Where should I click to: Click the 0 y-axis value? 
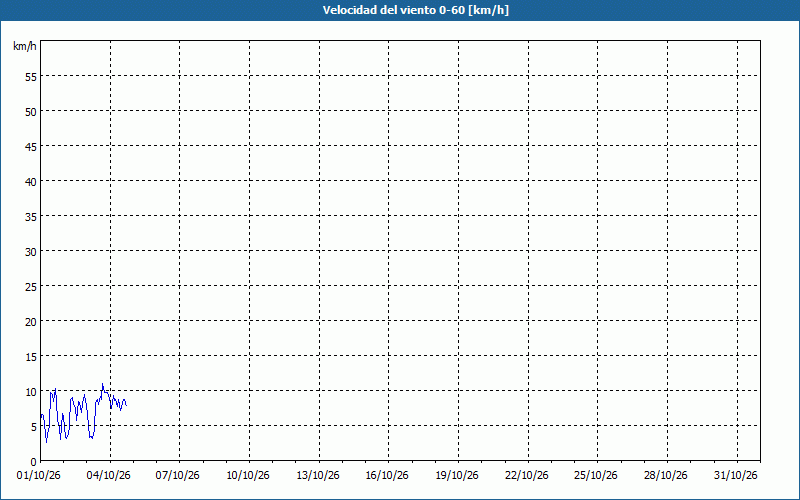34,462
